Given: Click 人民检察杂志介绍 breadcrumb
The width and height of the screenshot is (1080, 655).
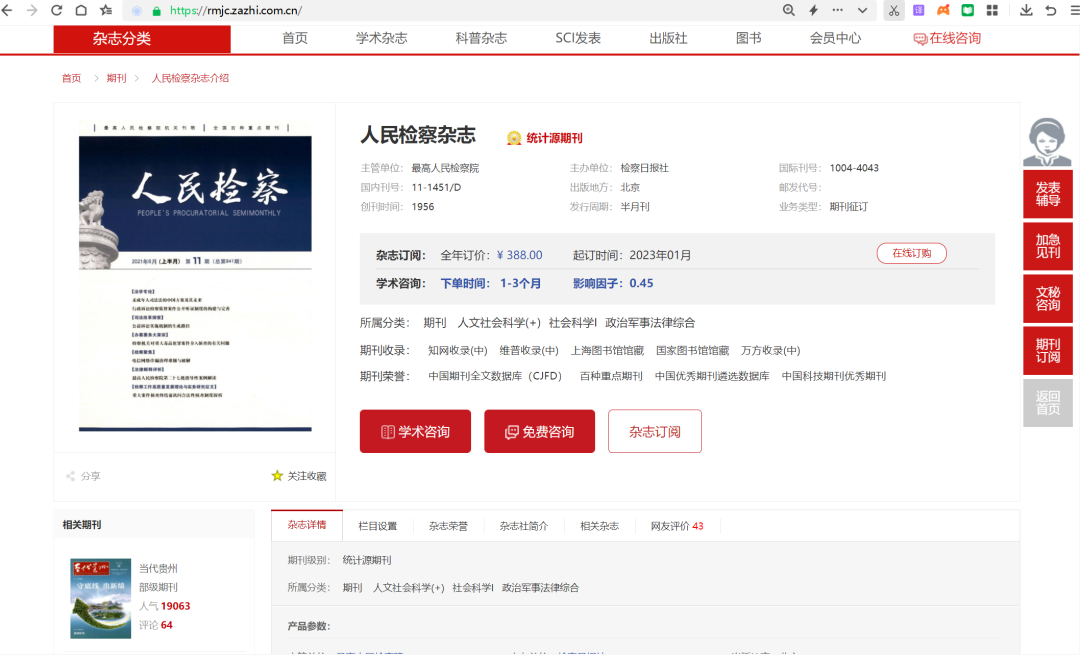Looking at the screenshot, I should tap(190, 79).
